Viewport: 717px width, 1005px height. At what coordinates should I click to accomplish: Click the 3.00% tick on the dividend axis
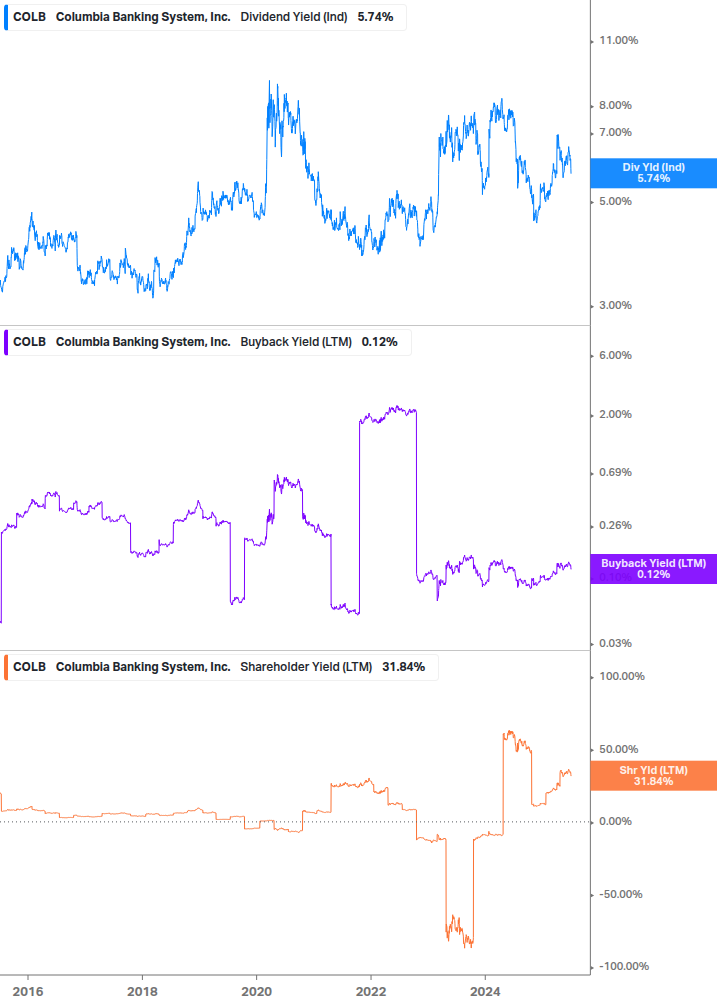coord(615,306)
